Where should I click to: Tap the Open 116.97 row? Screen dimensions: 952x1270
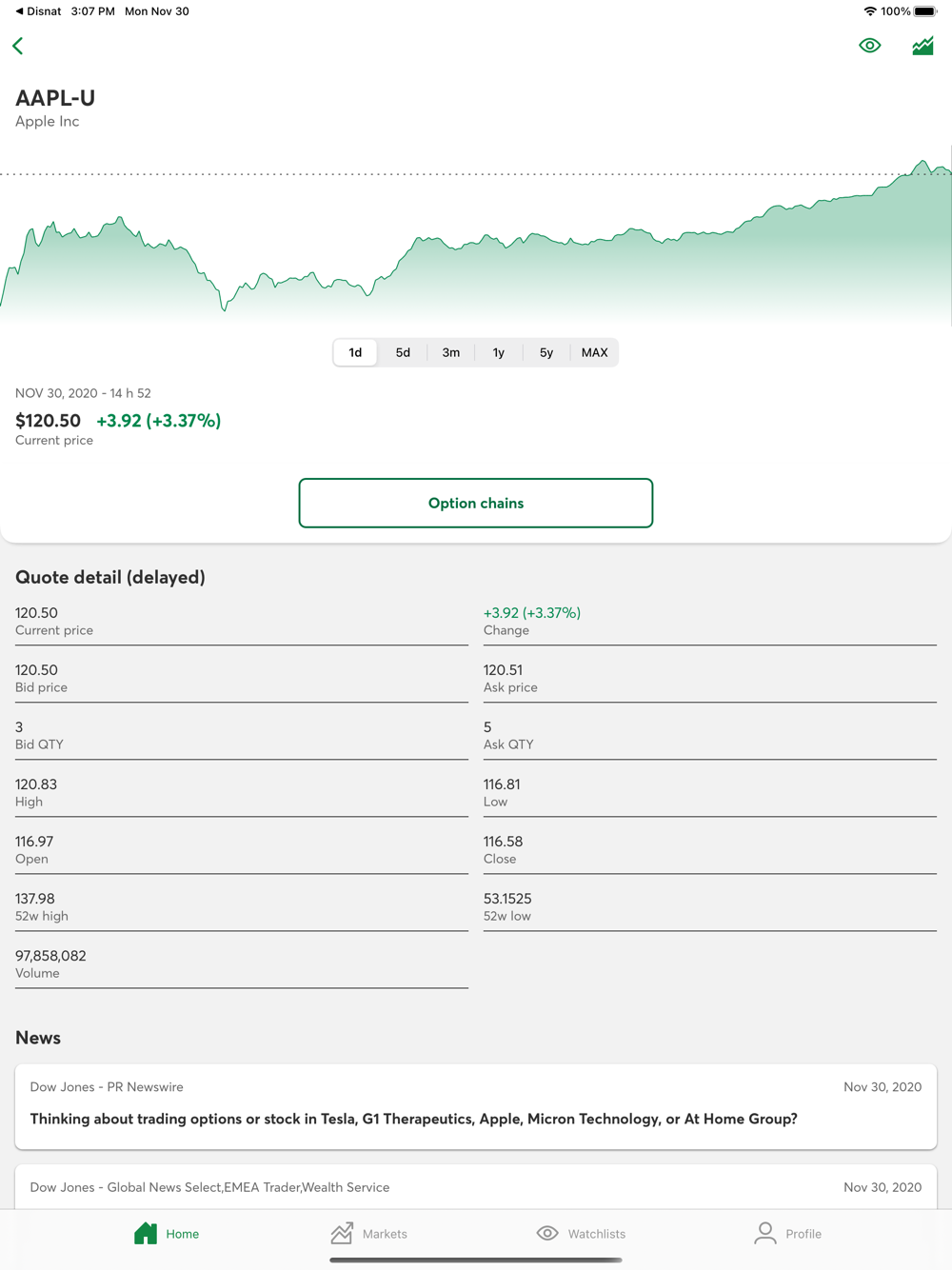pyautogui.click(x=242, y=849)
